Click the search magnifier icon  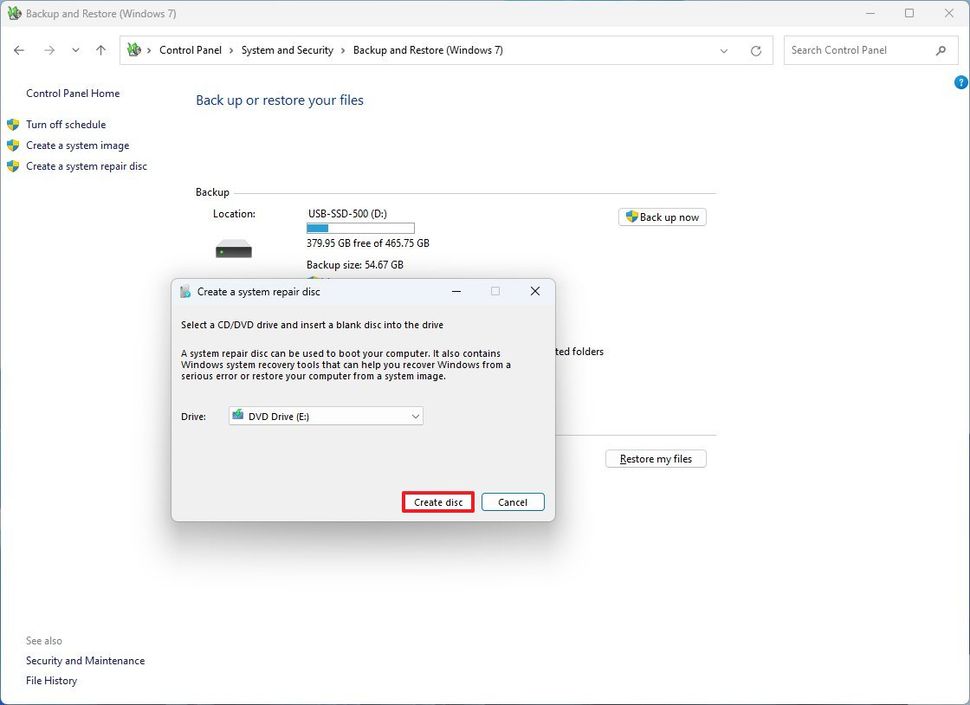coord(940,49)
